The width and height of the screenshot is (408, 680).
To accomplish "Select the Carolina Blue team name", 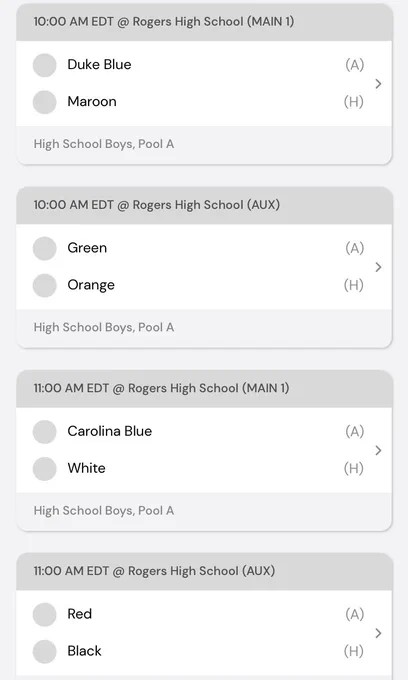I will (110, 431).
